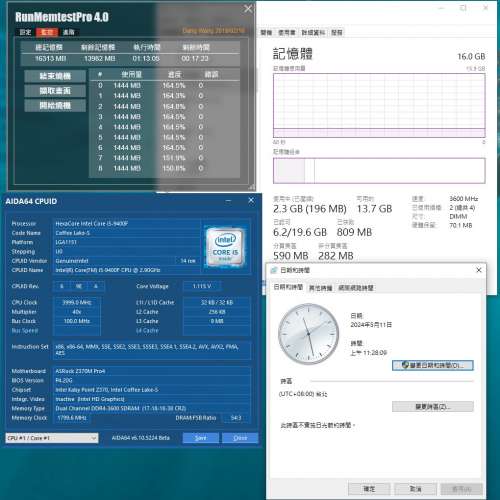Confirm with the 確定 button in Date and Time
The width and height of the screenshot is (500, 500).
(x=369, y=489)
